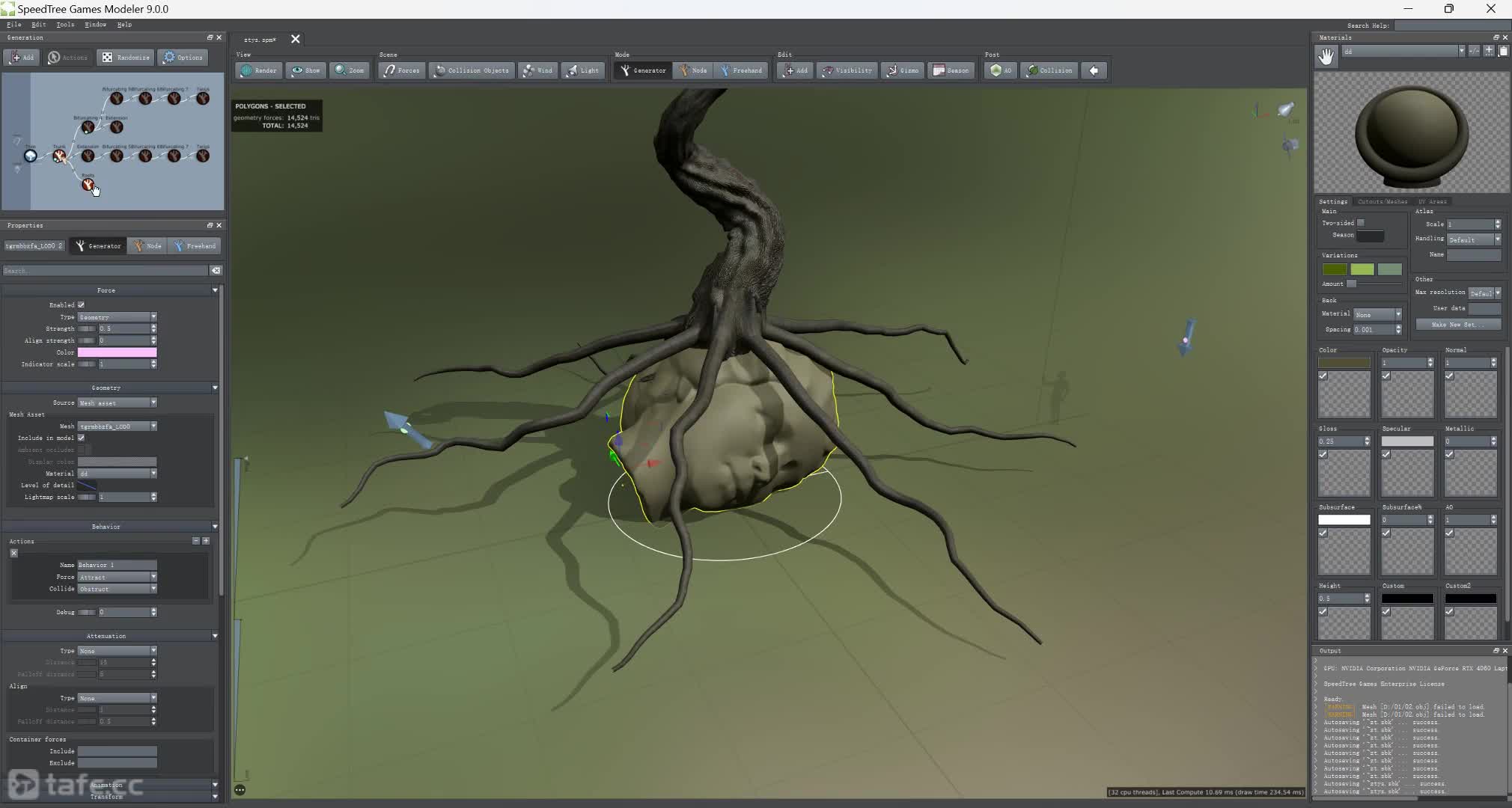Click the pink Force Color swatch
Image resolution: width=1512 pixels, height=808 pixels.
[118, 352]
